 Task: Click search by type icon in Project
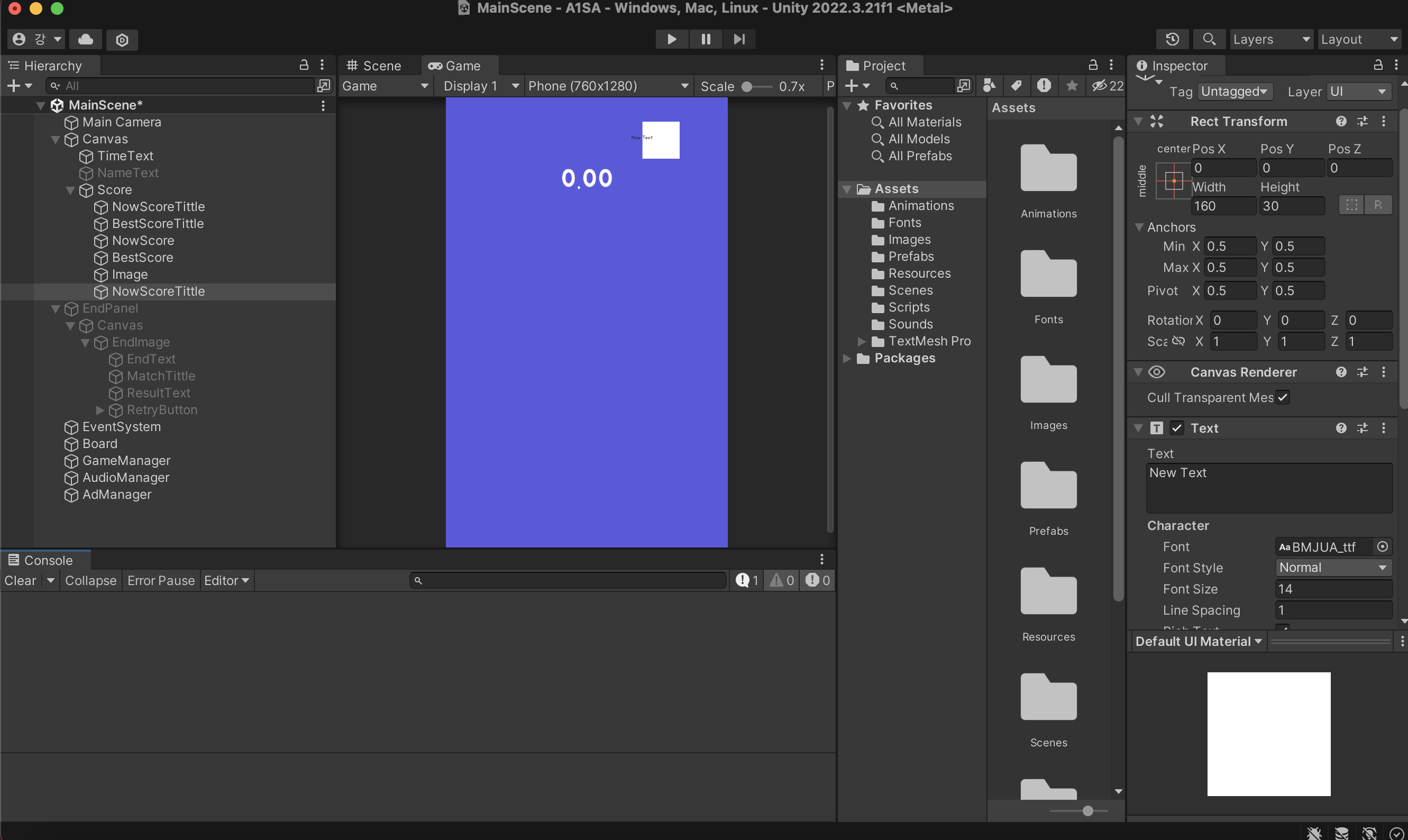click(989, 86)
